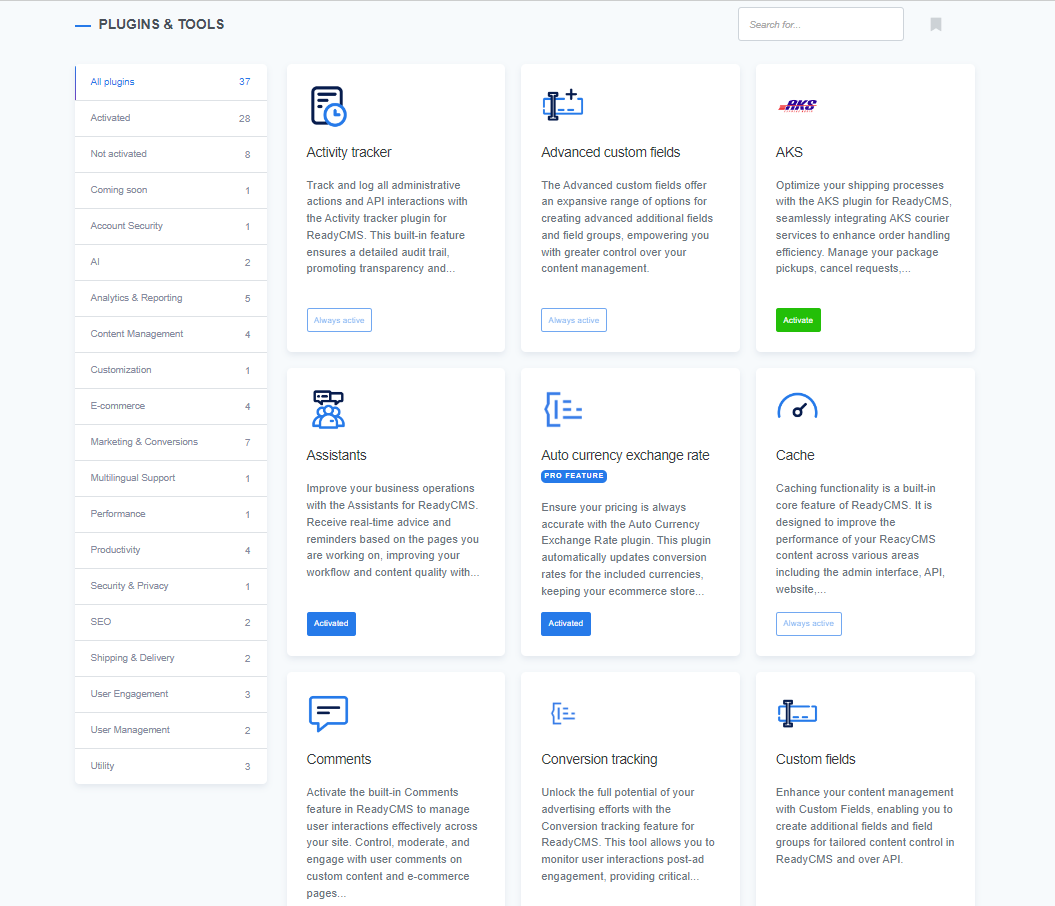The image size is (1055, 906).
Task: Click count 28 beside Activated
Action: (x=245, y=118)
